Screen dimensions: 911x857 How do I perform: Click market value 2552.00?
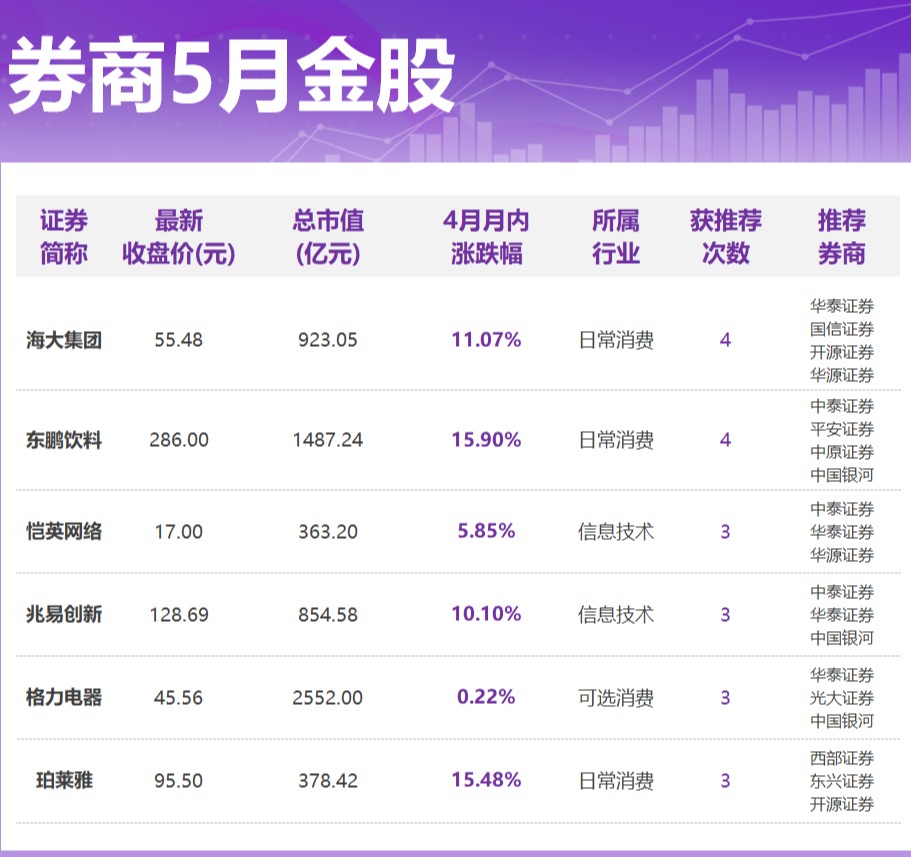(328, 697)
